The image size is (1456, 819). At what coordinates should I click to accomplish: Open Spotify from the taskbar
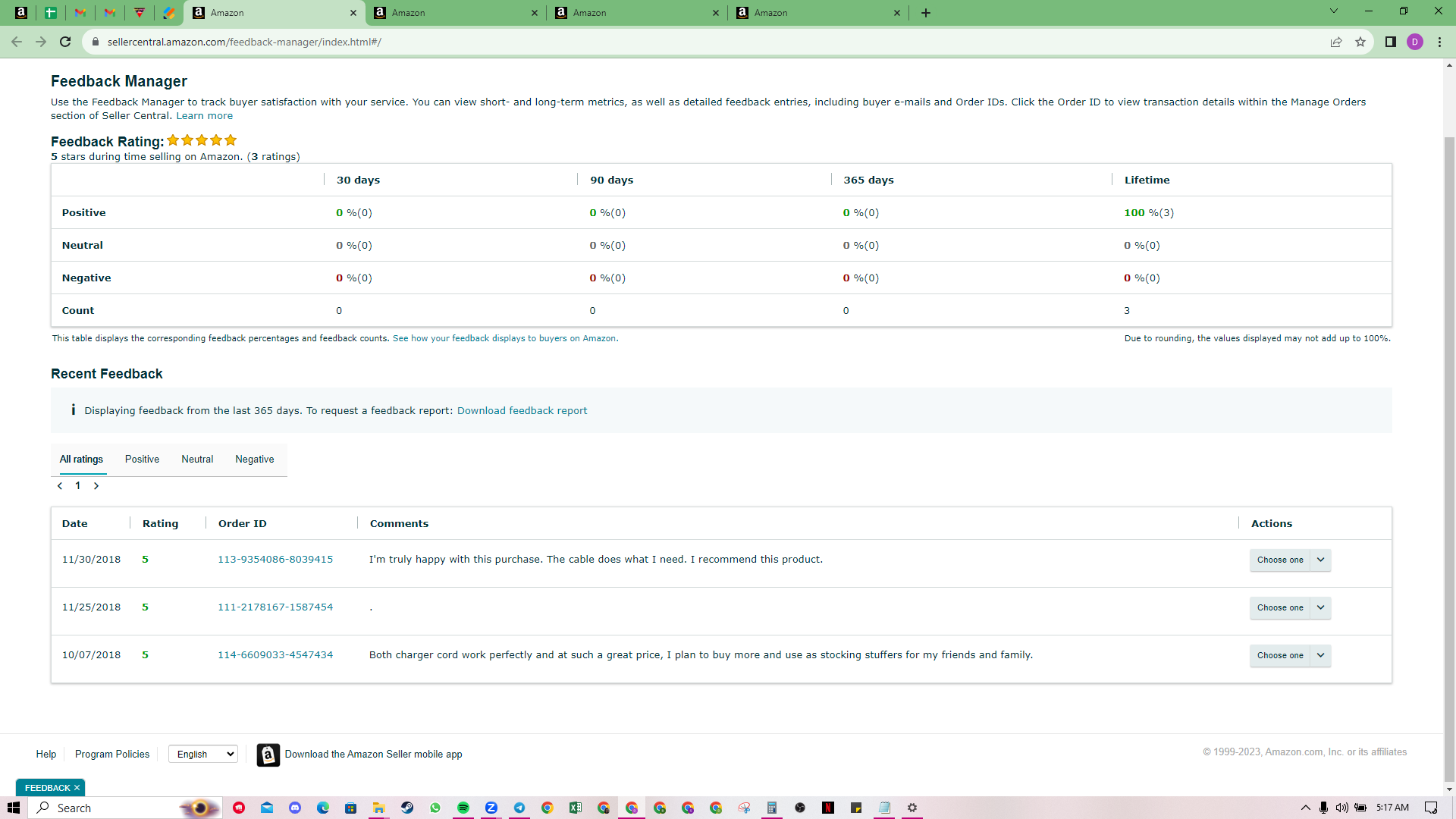[463, 808]
